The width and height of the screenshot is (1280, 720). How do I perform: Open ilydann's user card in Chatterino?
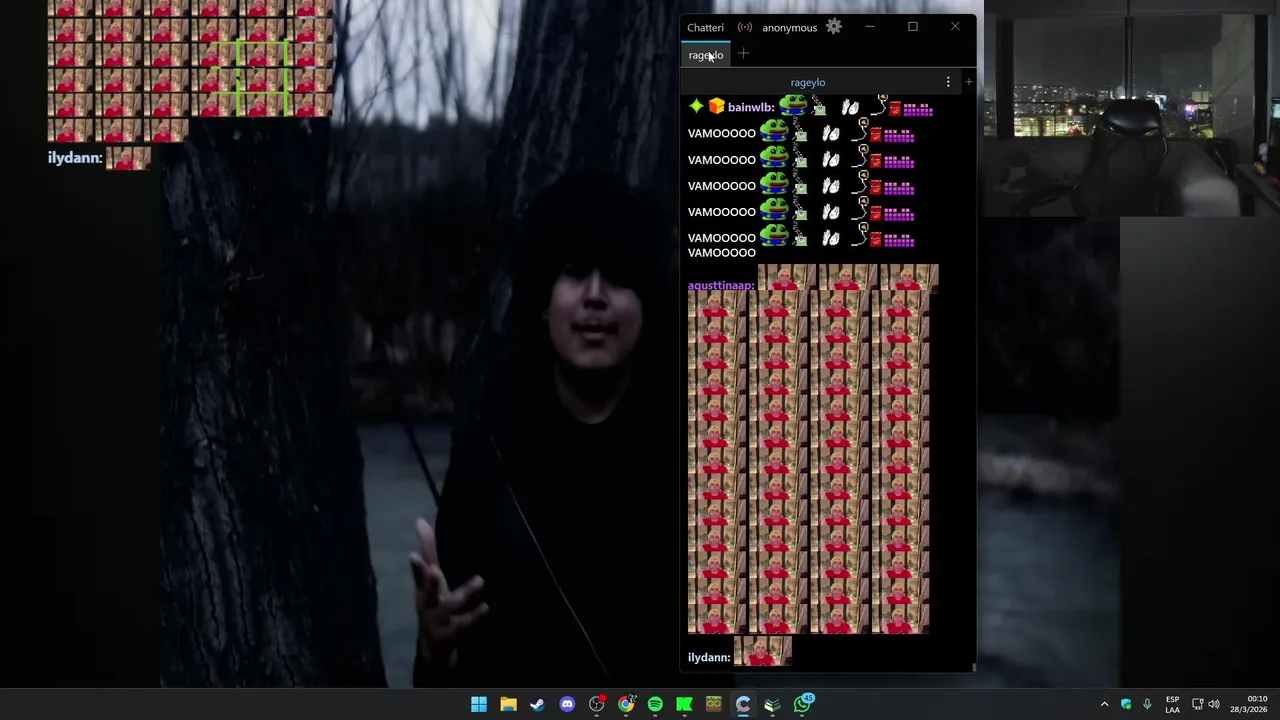[709, 657]
